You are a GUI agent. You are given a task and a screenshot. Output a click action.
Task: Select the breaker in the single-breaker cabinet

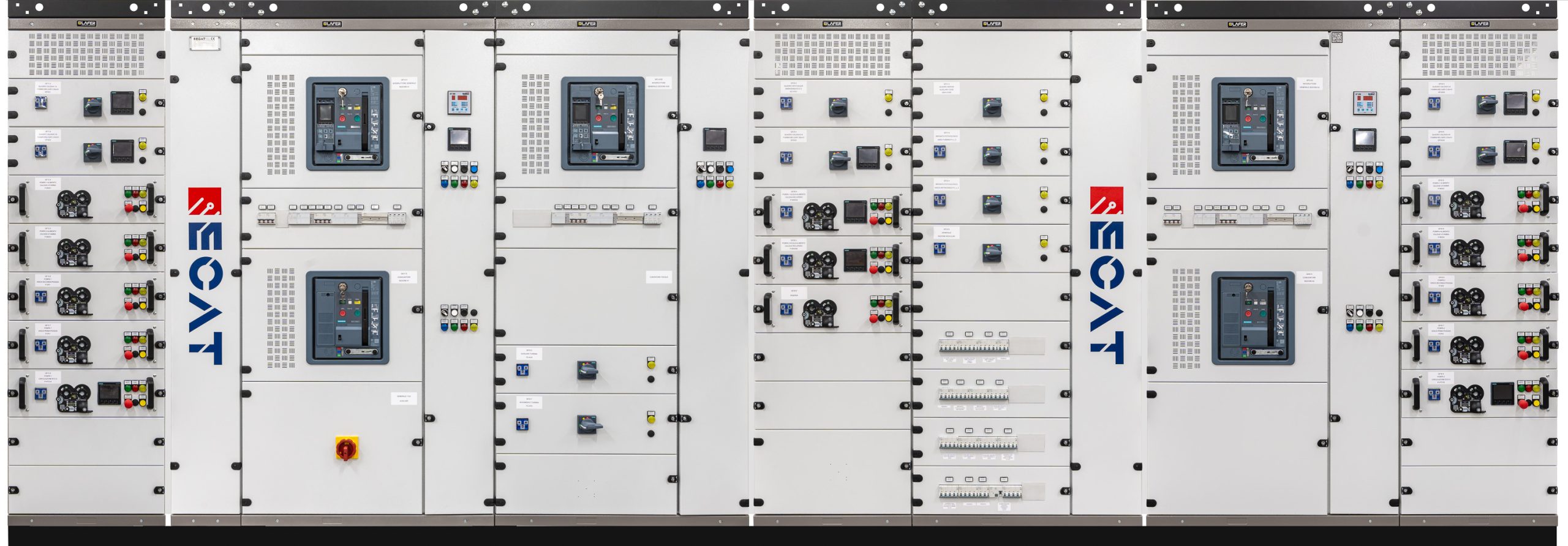(x=603, y=124)
